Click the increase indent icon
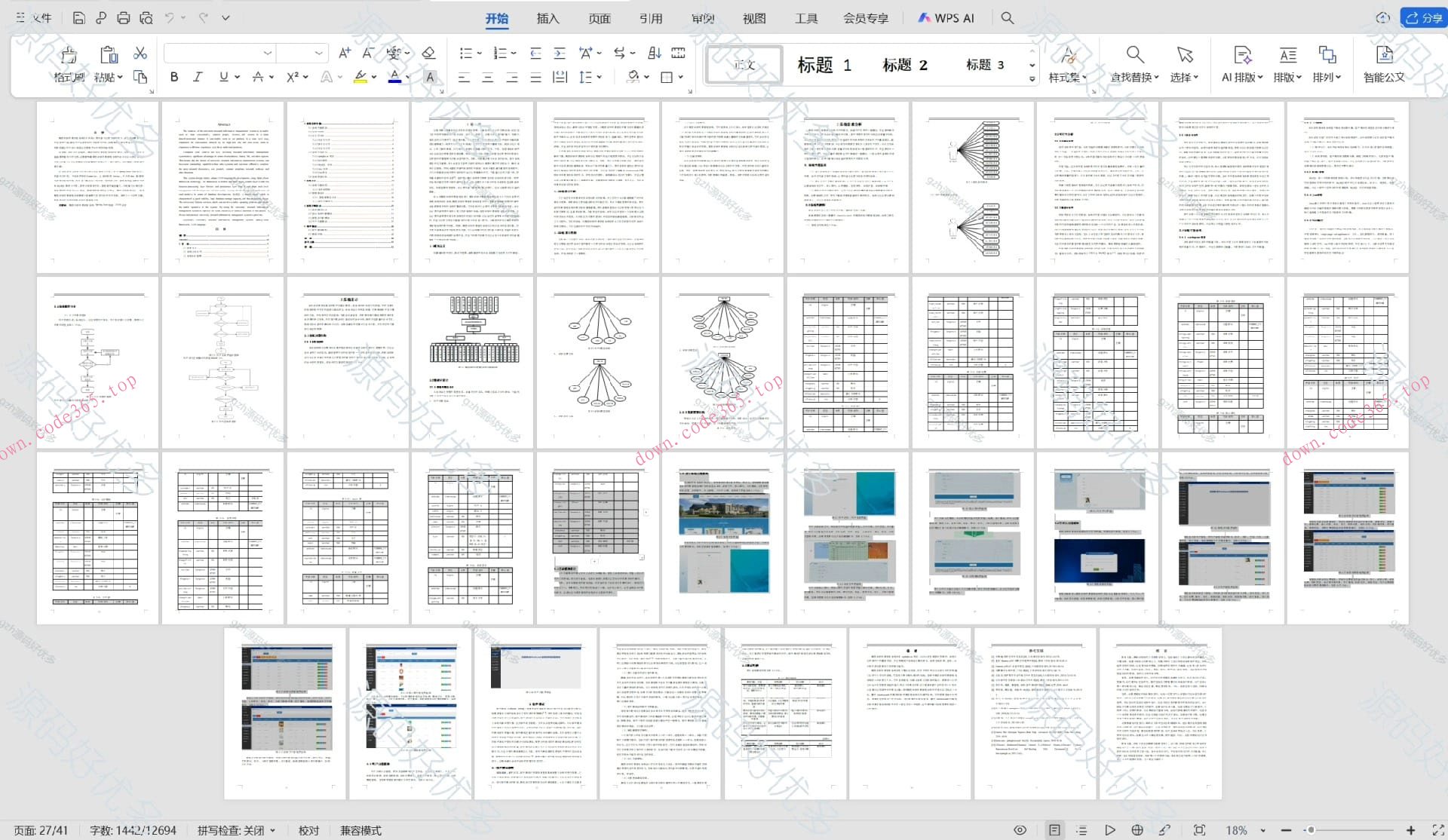The width and height of the screenshot is (1448, 840). click(x=560, y=53)
